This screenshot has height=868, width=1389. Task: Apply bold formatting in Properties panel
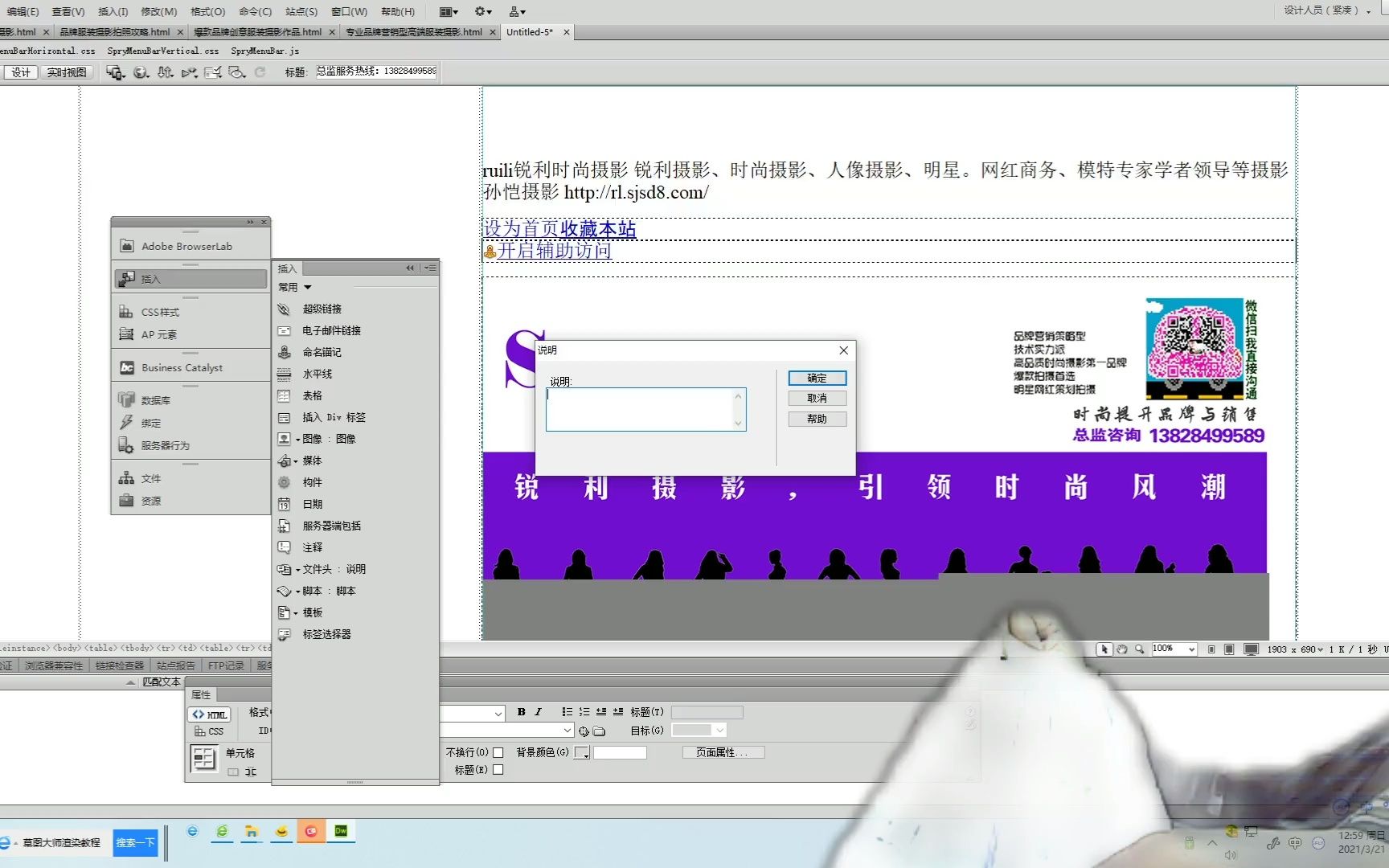[521, 712]
